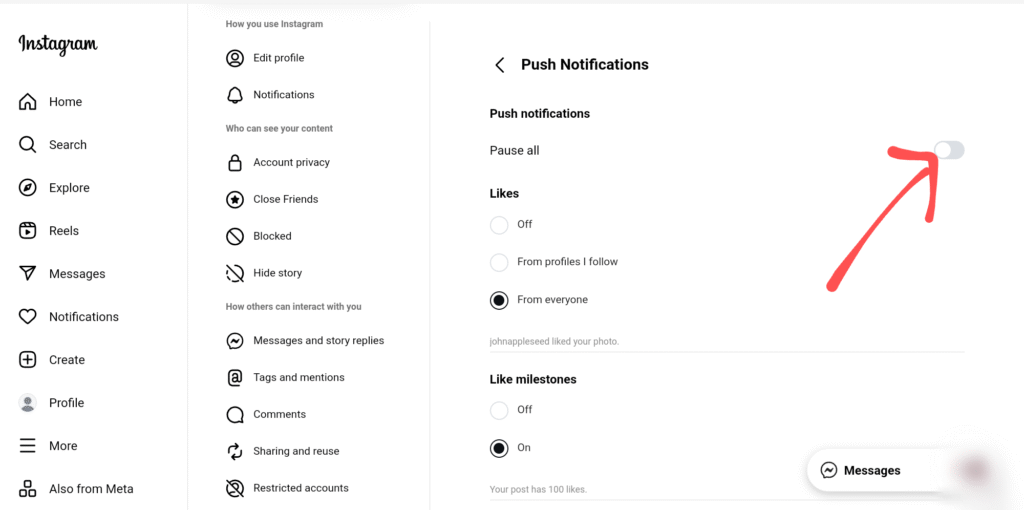
Task: Open Account privacy settings
Action: [290, 163]
